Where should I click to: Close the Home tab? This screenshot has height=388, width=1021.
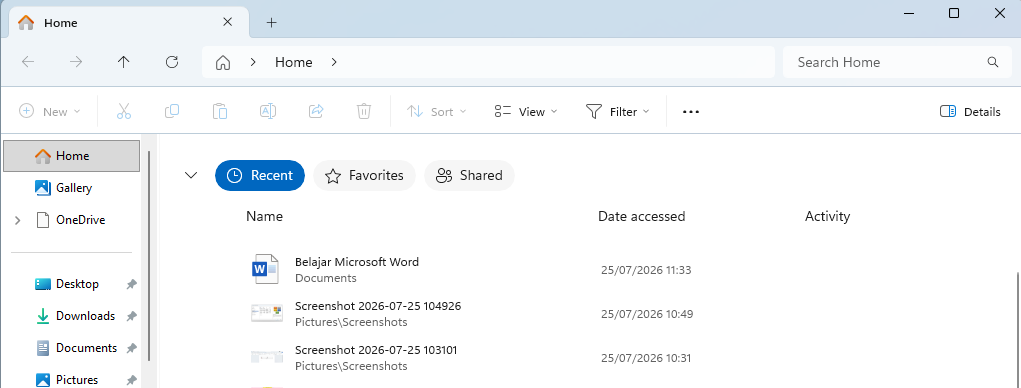pos(227,22)
